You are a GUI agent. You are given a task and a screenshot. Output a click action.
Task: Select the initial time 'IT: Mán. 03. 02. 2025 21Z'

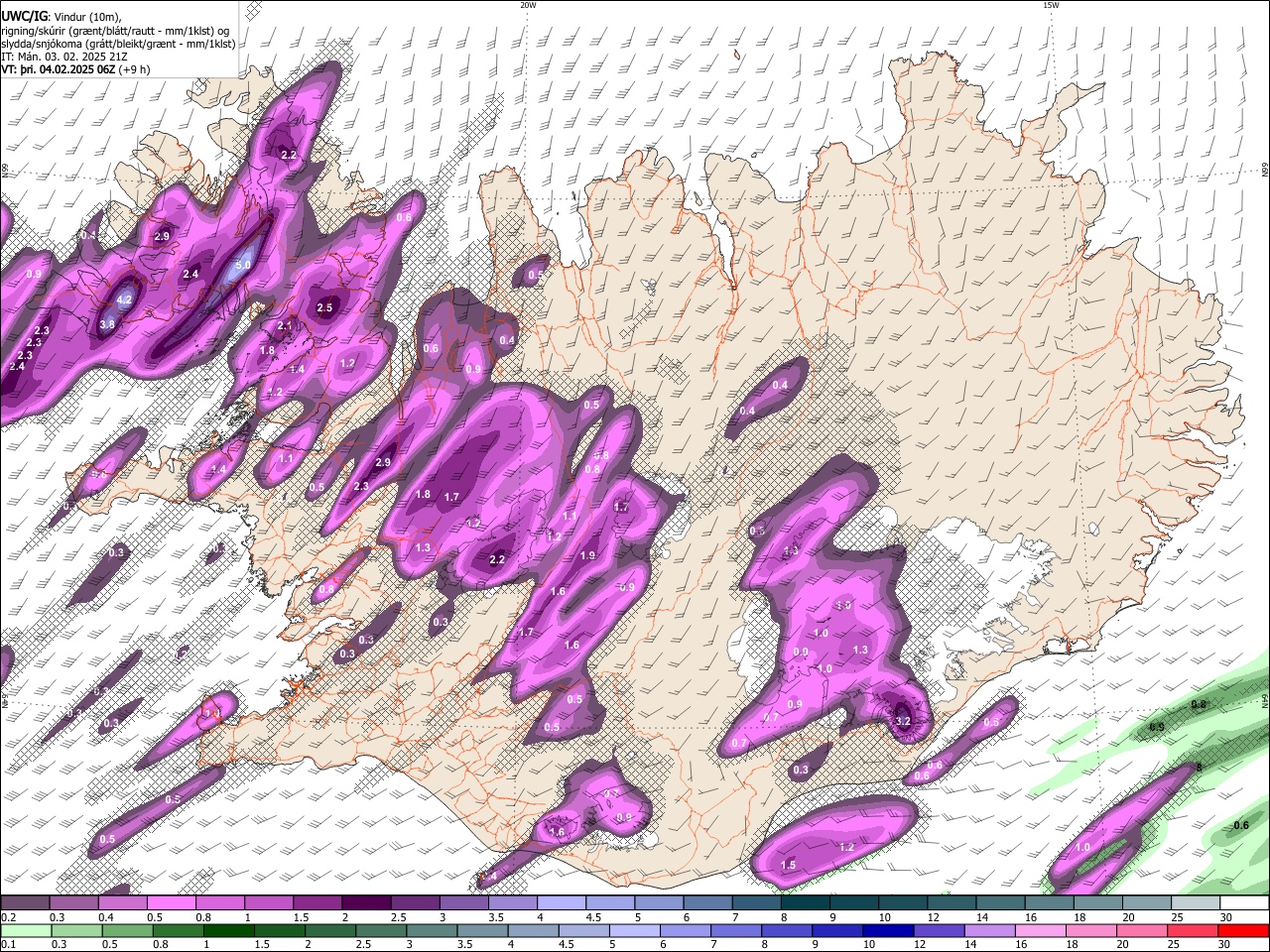[x=63, y=57]
